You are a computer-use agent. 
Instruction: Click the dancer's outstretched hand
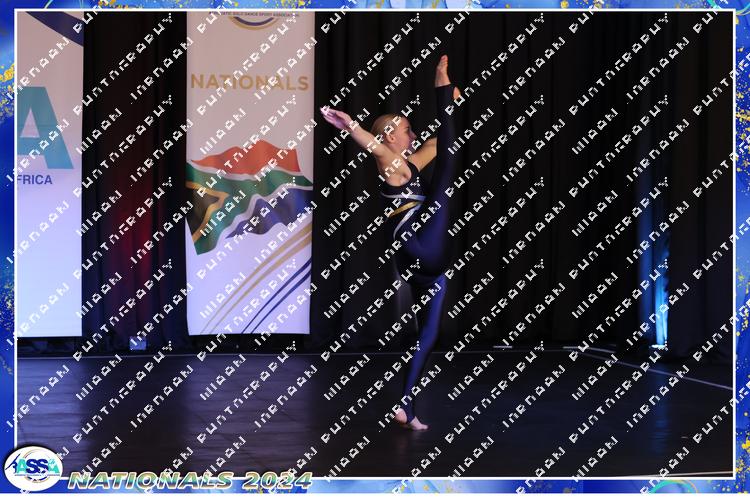click(x=330, y=114)
